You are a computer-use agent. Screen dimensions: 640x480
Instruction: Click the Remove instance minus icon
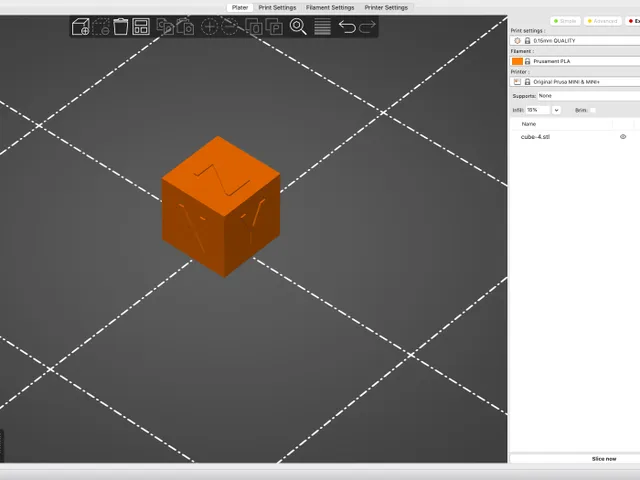tap(229, 27)
